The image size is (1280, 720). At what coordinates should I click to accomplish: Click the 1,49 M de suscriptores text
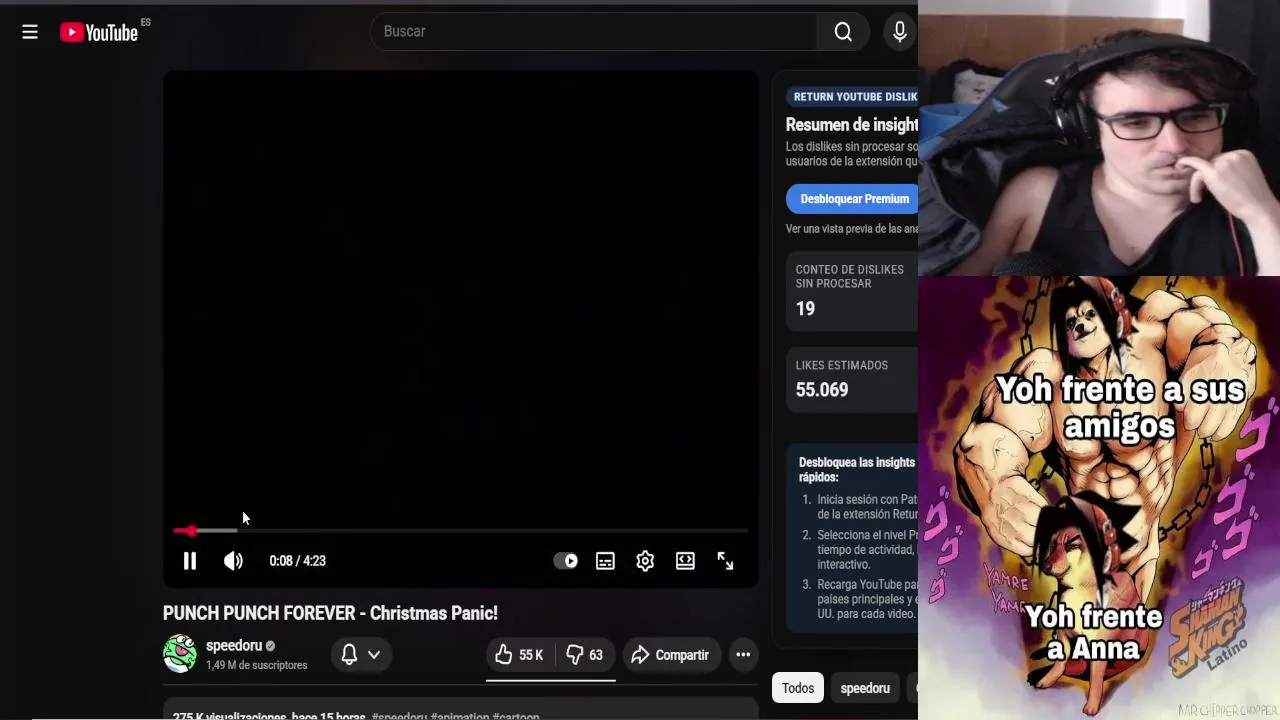point(257,665)
